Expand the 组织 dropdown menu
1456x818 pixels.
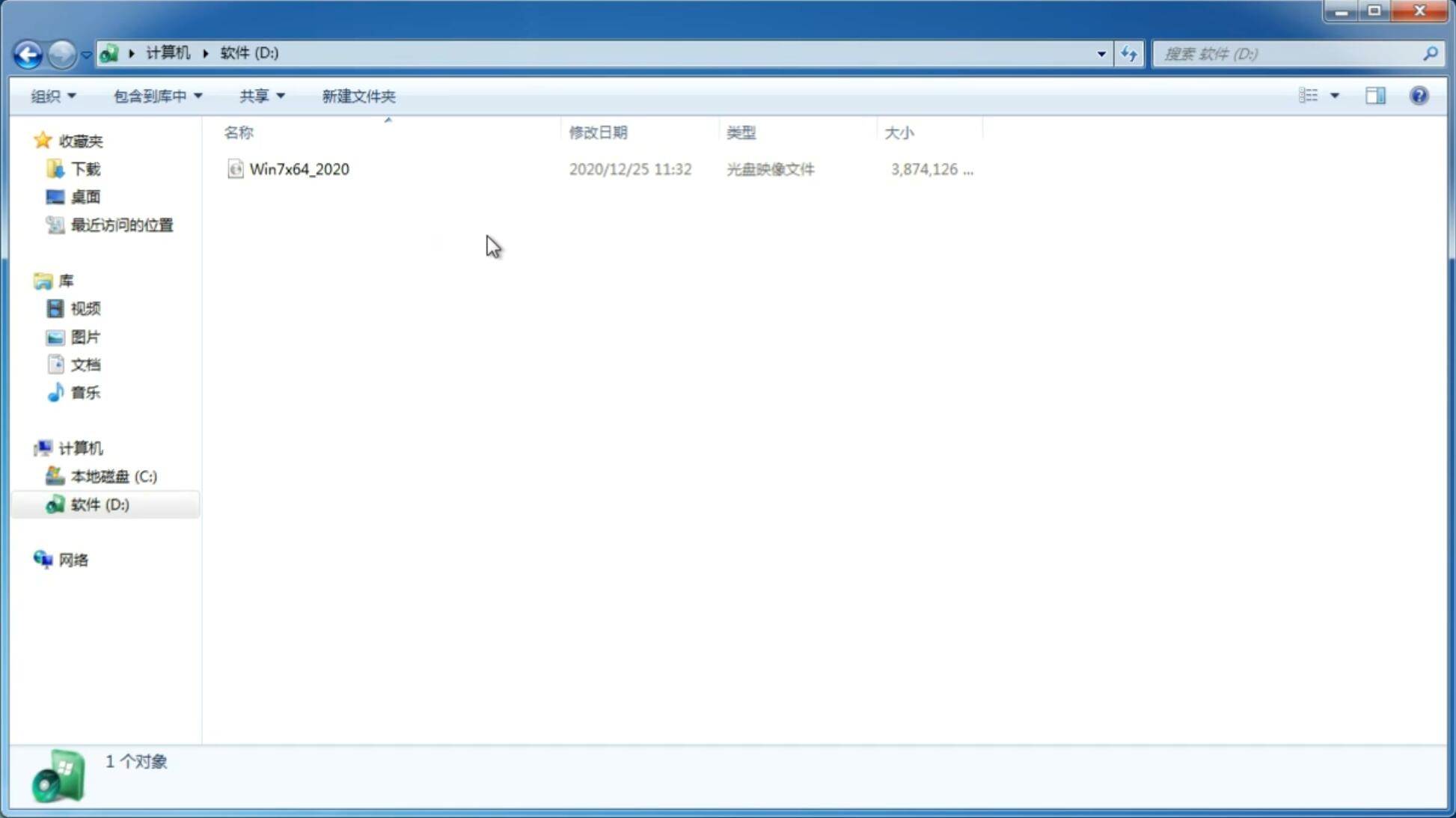(x=54, y=96)
